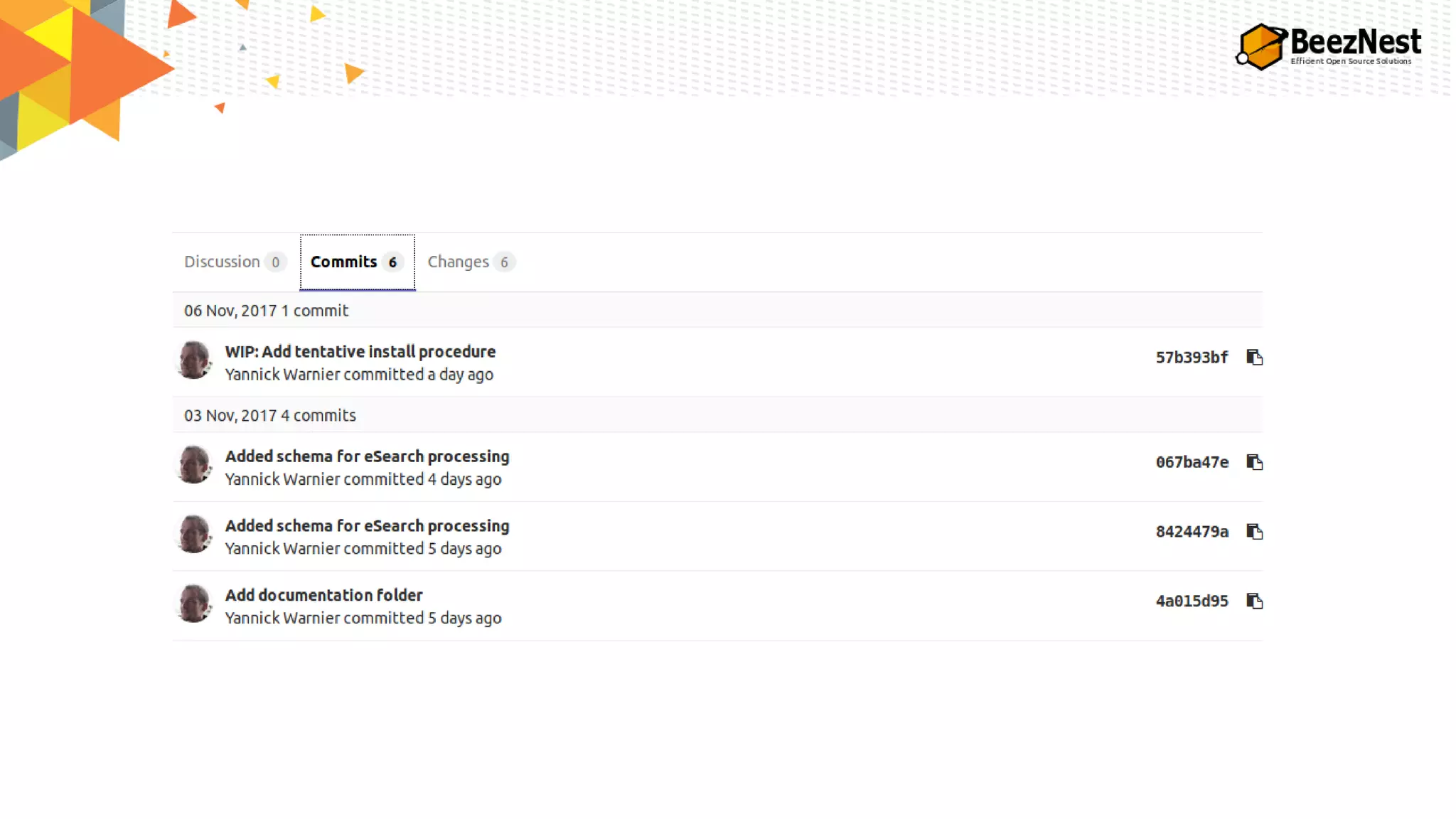This screenshot has width=1456, height=819.
Task: Open 'WIP: Add tentative install procedure' commit
Action: [x=360, y=351]
